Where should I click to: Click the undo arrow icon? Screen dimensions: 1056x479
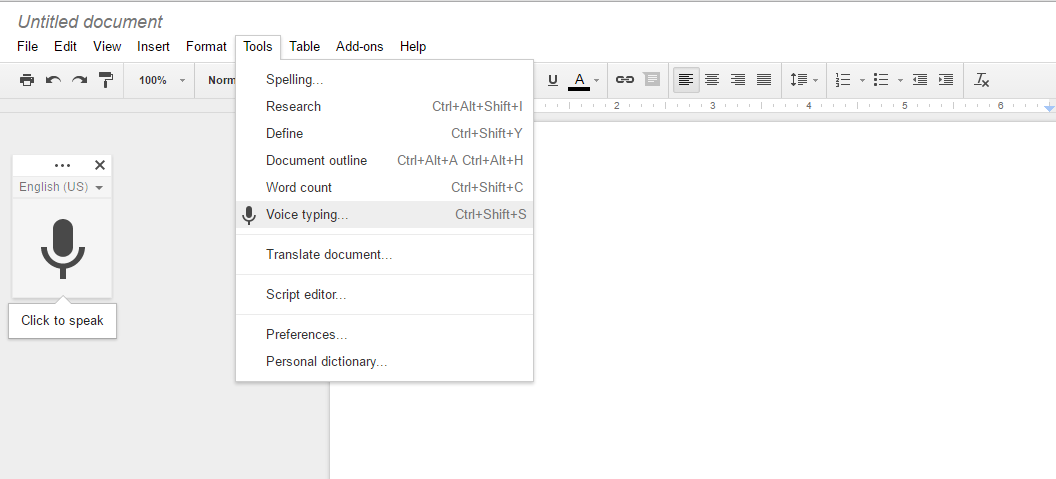[x=53, y=80]
